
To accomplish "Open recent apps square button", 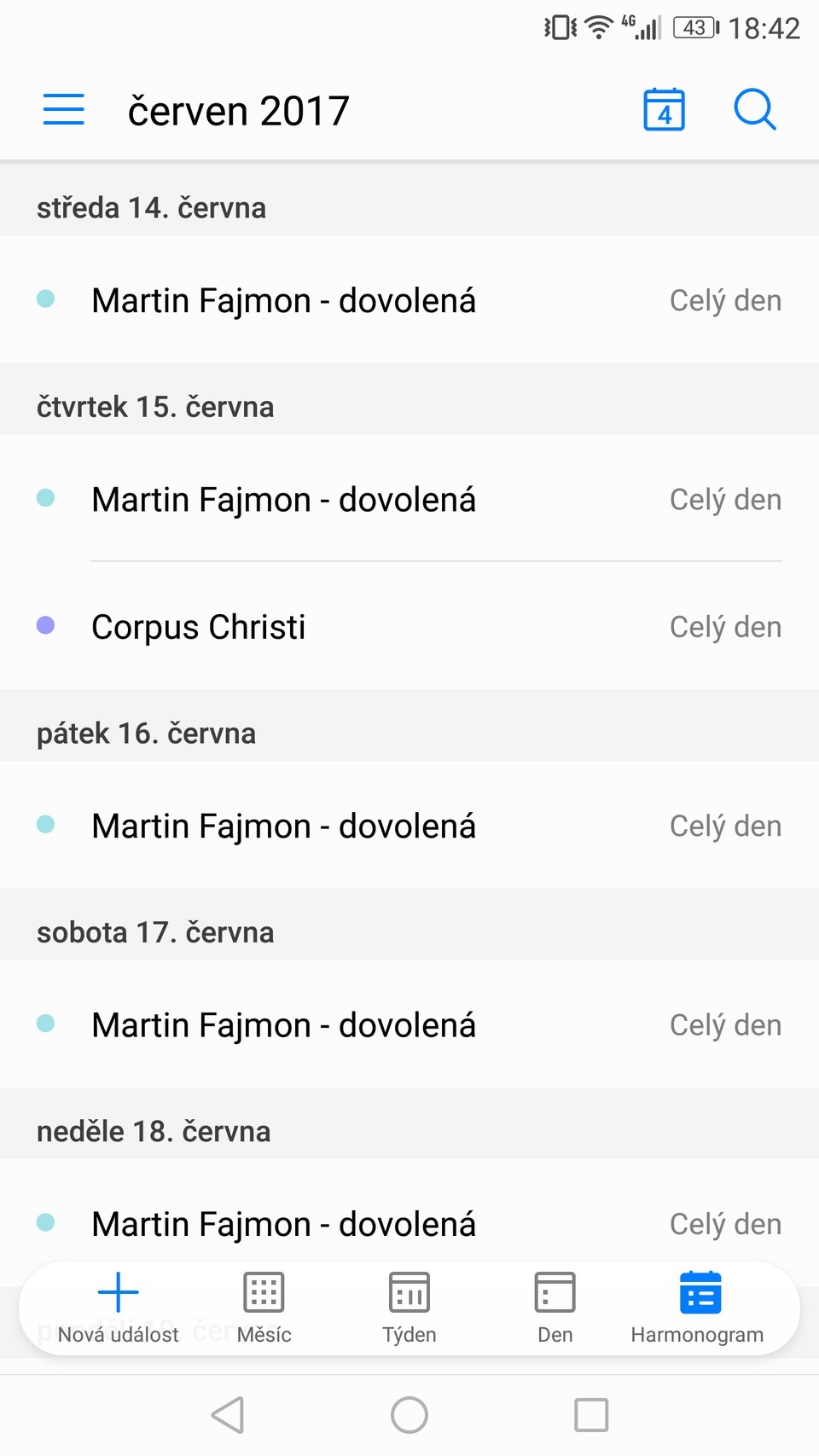I will coord(591,1415).
